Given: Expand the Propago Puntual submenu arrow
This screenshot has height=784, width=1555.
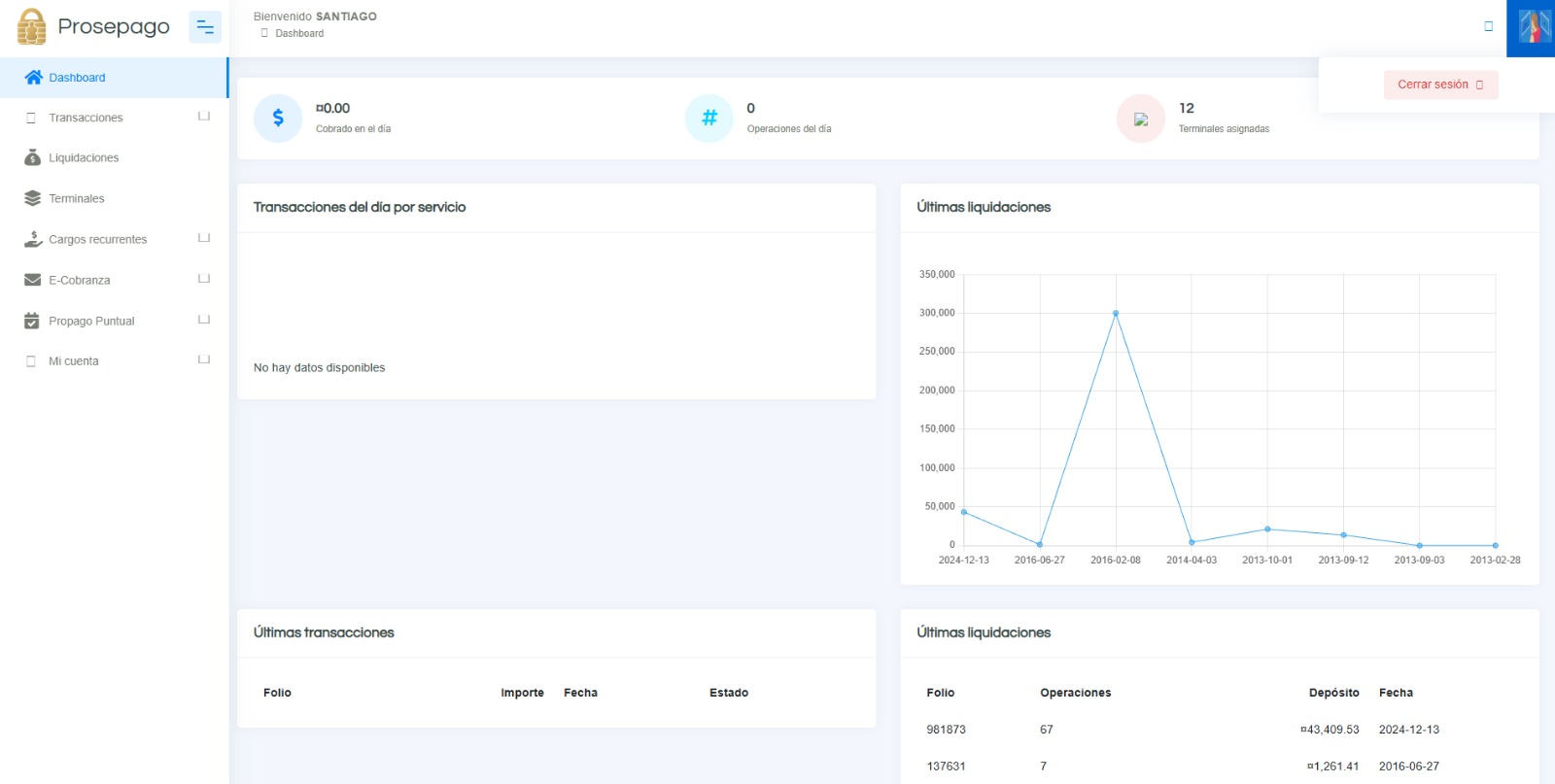Looking at the screenshot, I should [x=204, y=320].
